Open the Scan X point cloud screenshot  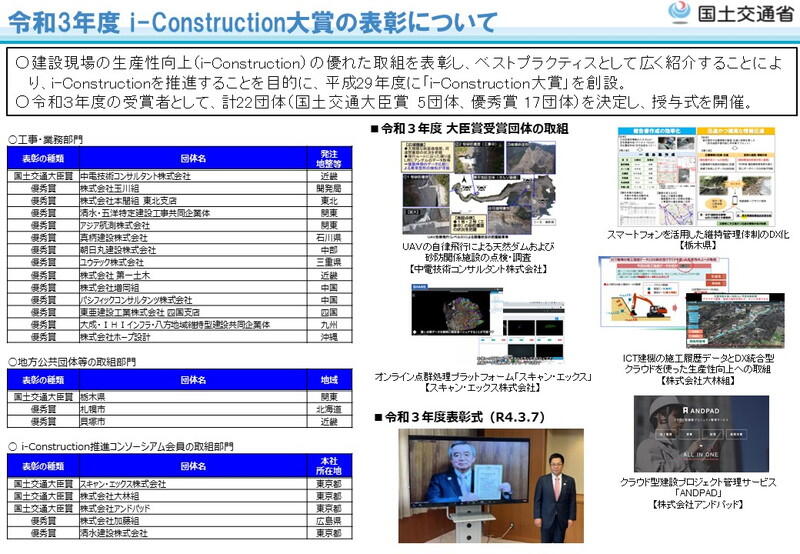[488, 324]
